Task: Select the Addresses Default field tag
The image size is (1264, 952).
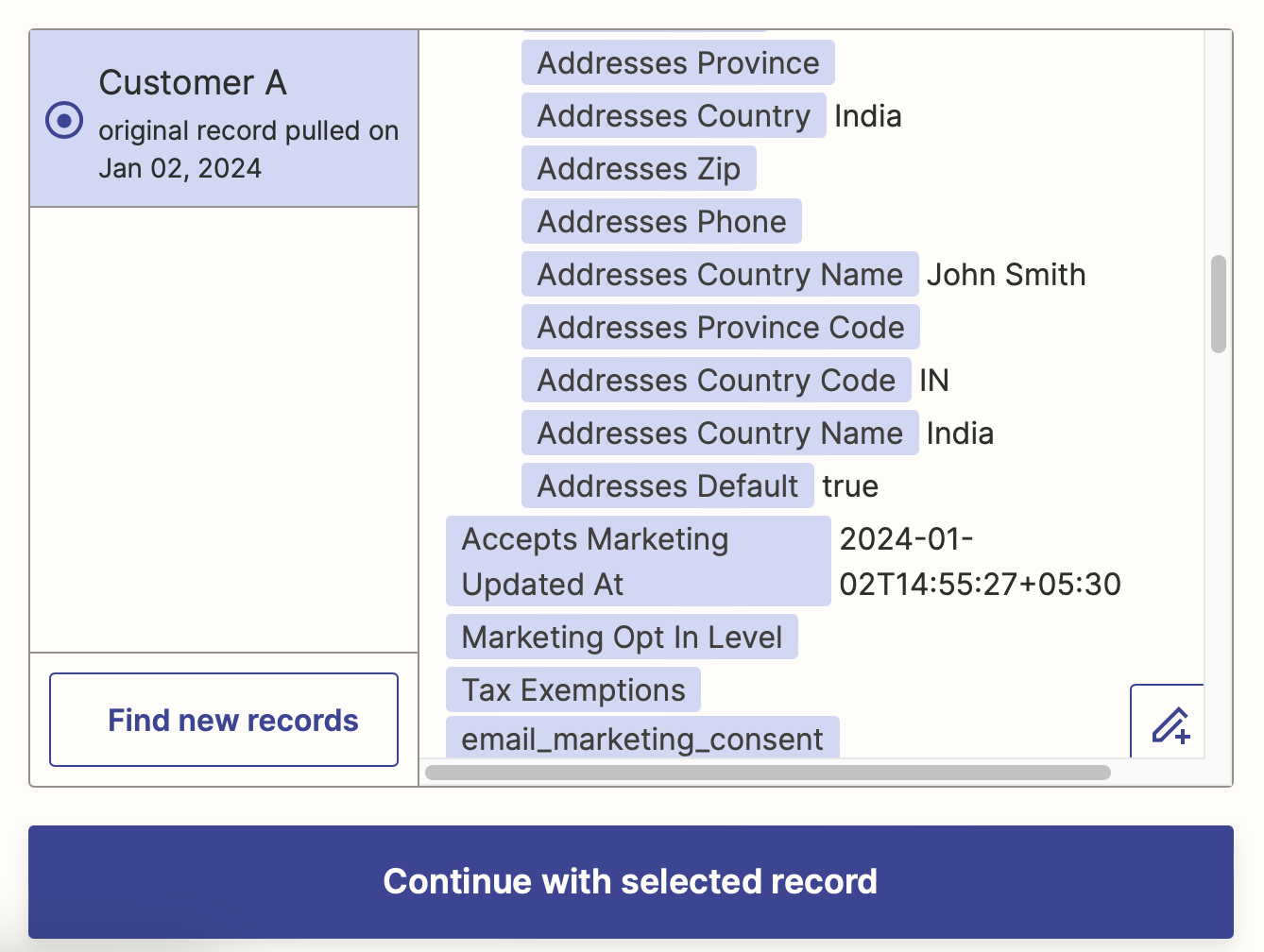Action: (668, 485)
